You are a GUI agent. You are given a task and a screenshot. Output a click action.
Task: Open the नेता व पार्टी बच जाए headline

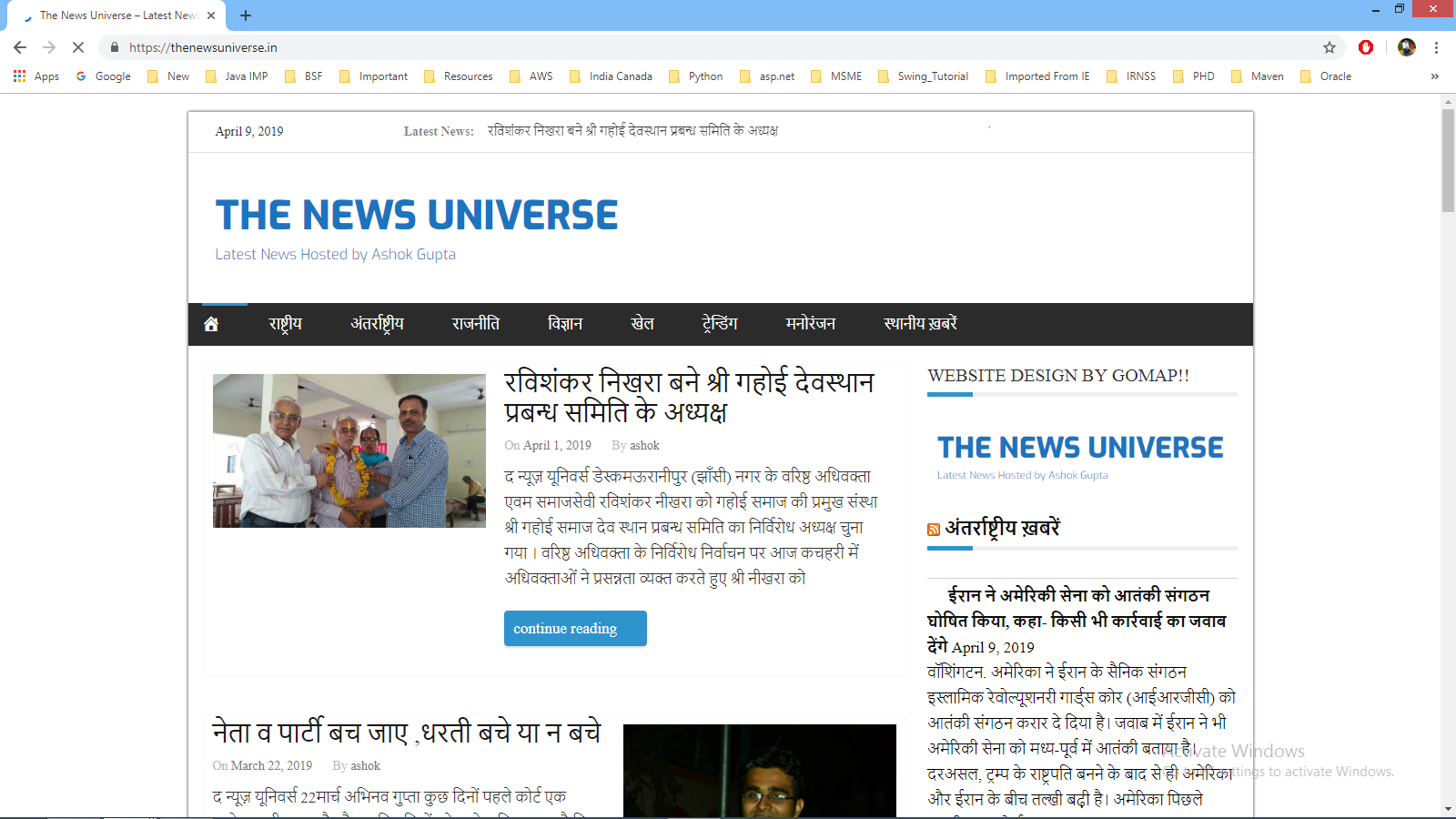[407, 732]
